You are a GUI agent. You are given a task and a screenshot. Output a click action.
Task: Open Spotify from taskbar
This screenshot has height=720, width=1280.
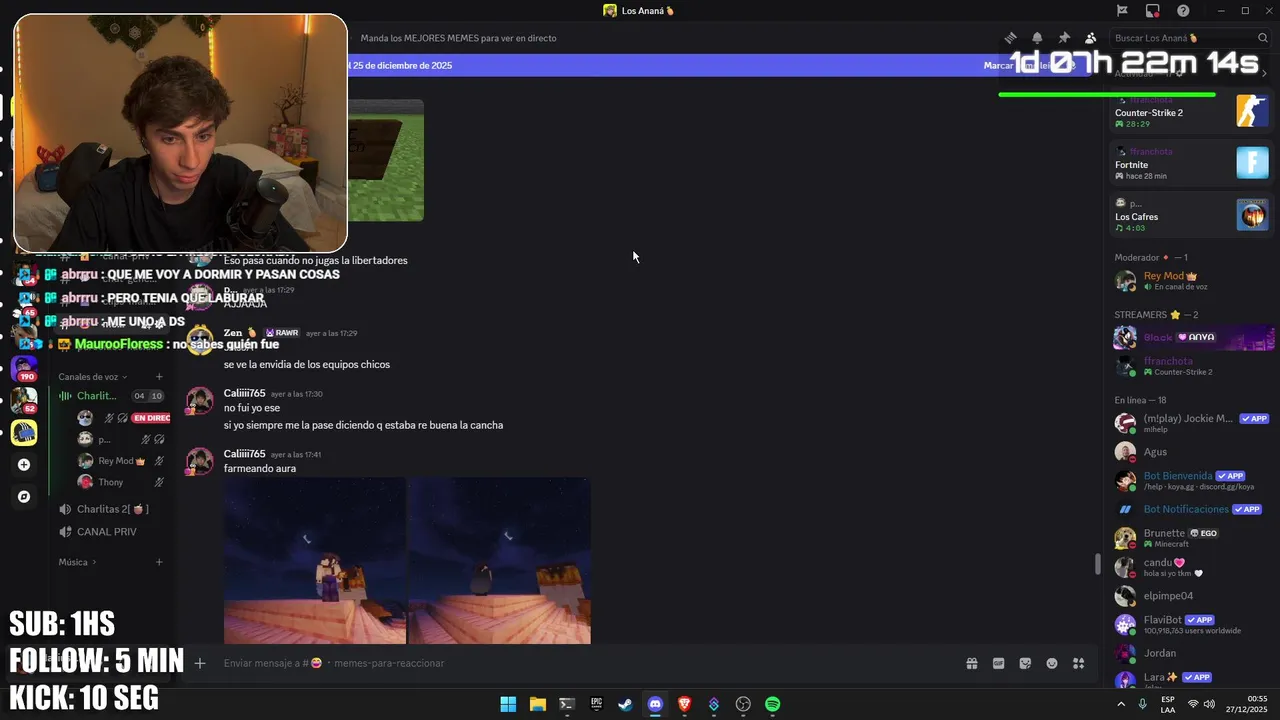(x=772, y=704)
